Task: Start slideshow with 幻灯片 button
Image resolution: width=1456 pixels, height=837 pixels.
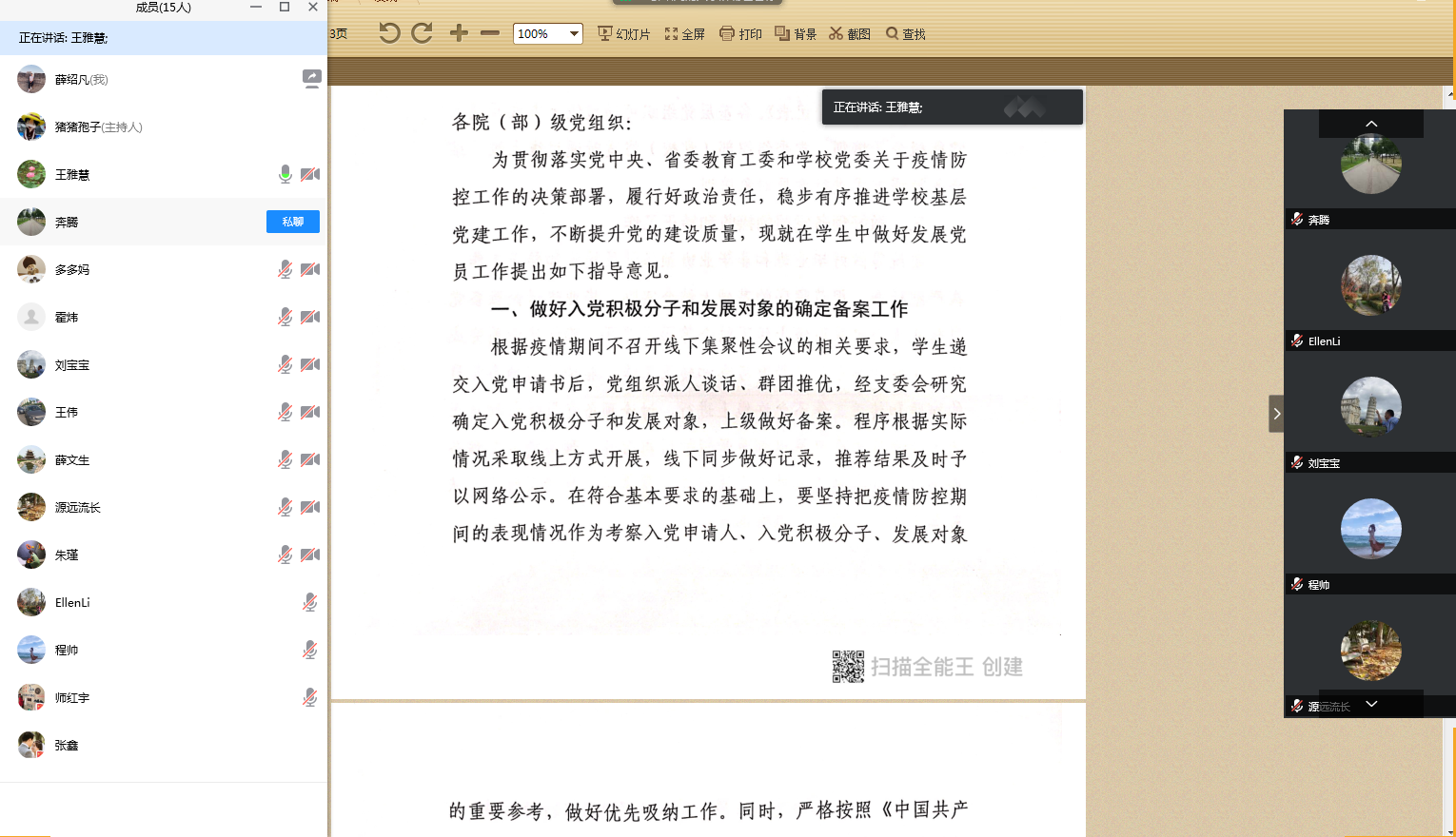Action: (x=623, y=34)
